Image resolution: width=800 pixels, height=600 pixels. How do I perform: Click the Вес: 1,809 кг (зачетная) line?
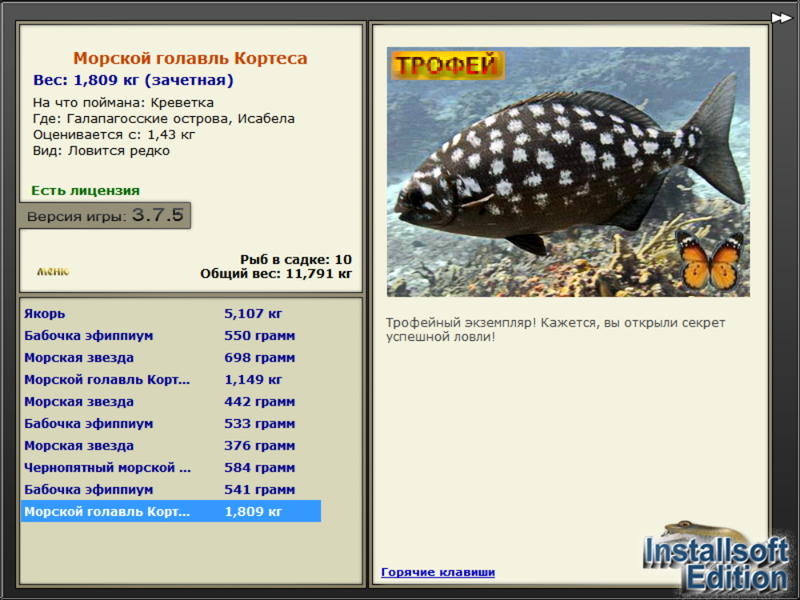click(133, 80)
